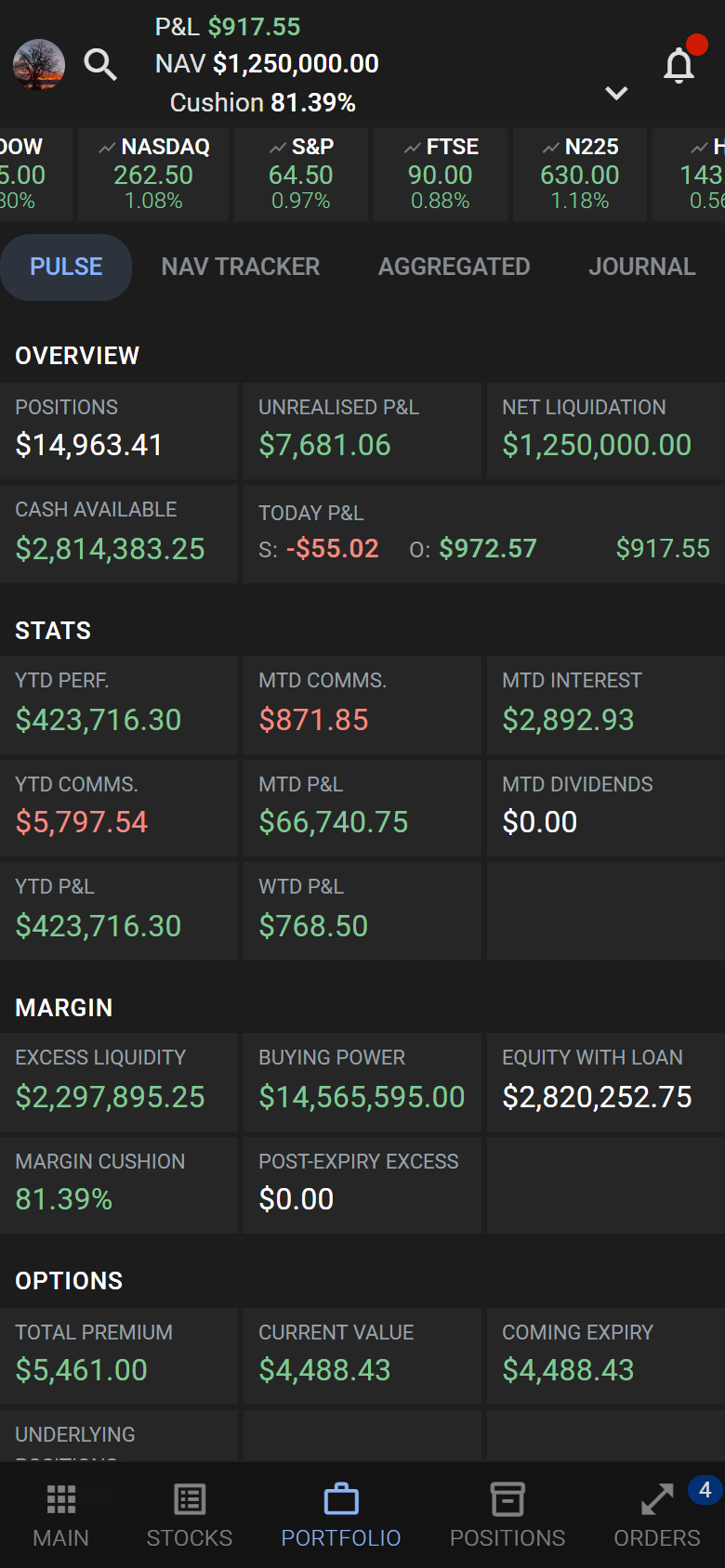
Task: Open the N225 ticker card
Action: pos(580,175)
